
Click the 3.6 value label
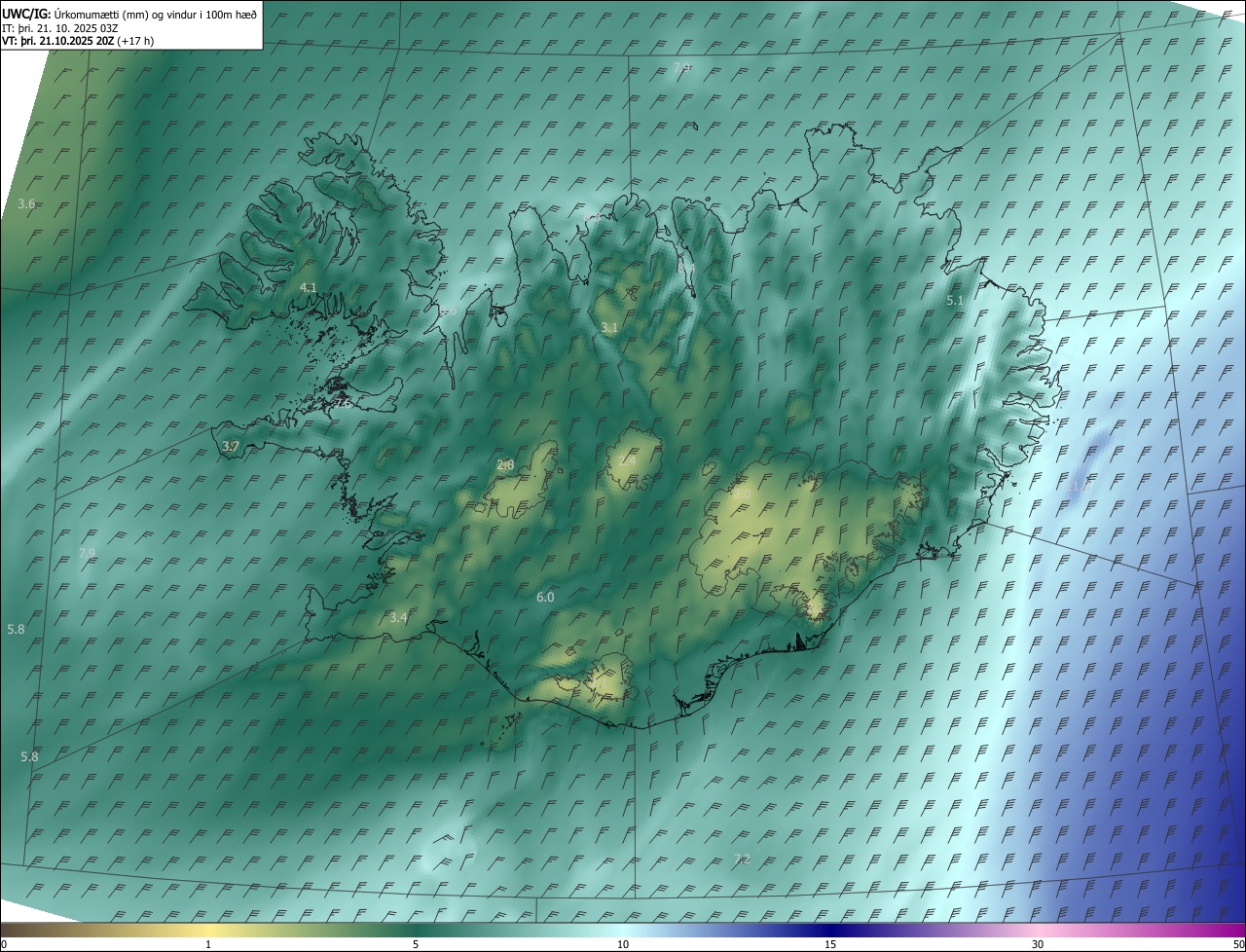click(x=26, y=203)
